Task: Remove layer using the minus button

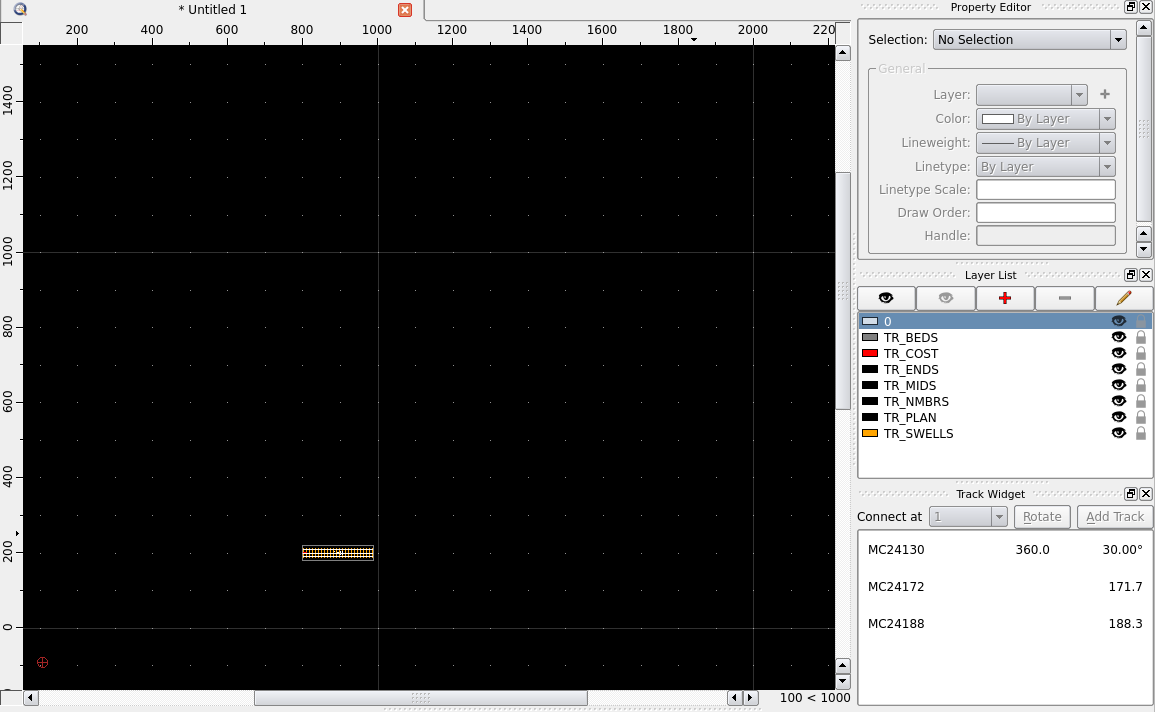Action: point(1064,298)
